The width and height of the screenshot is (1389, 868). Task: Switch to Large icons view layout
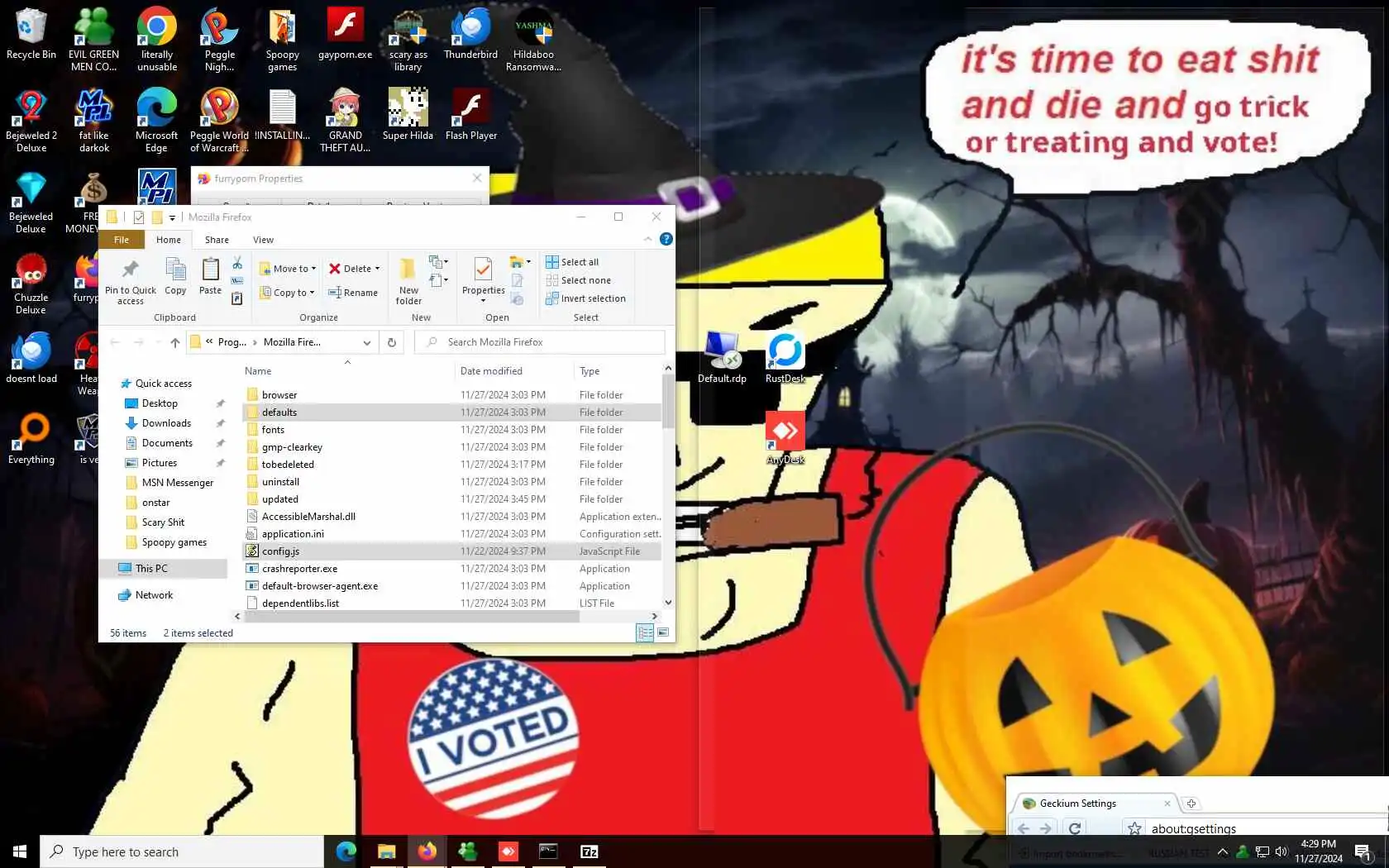[x=662, y=632]
